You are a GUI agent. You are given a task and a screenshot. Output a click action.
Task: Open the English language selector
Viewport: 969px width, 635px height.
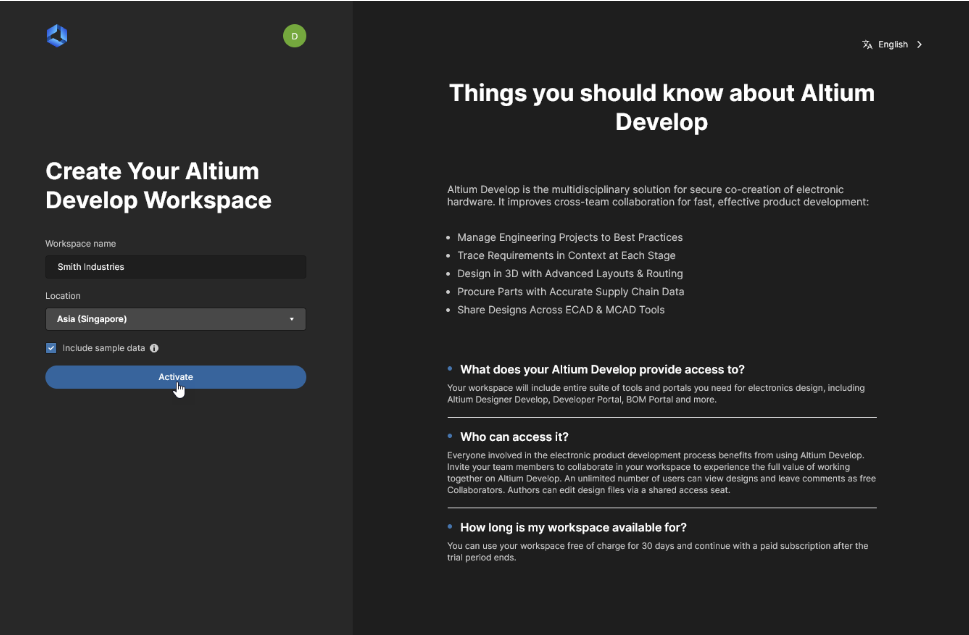tap(892, 44)
